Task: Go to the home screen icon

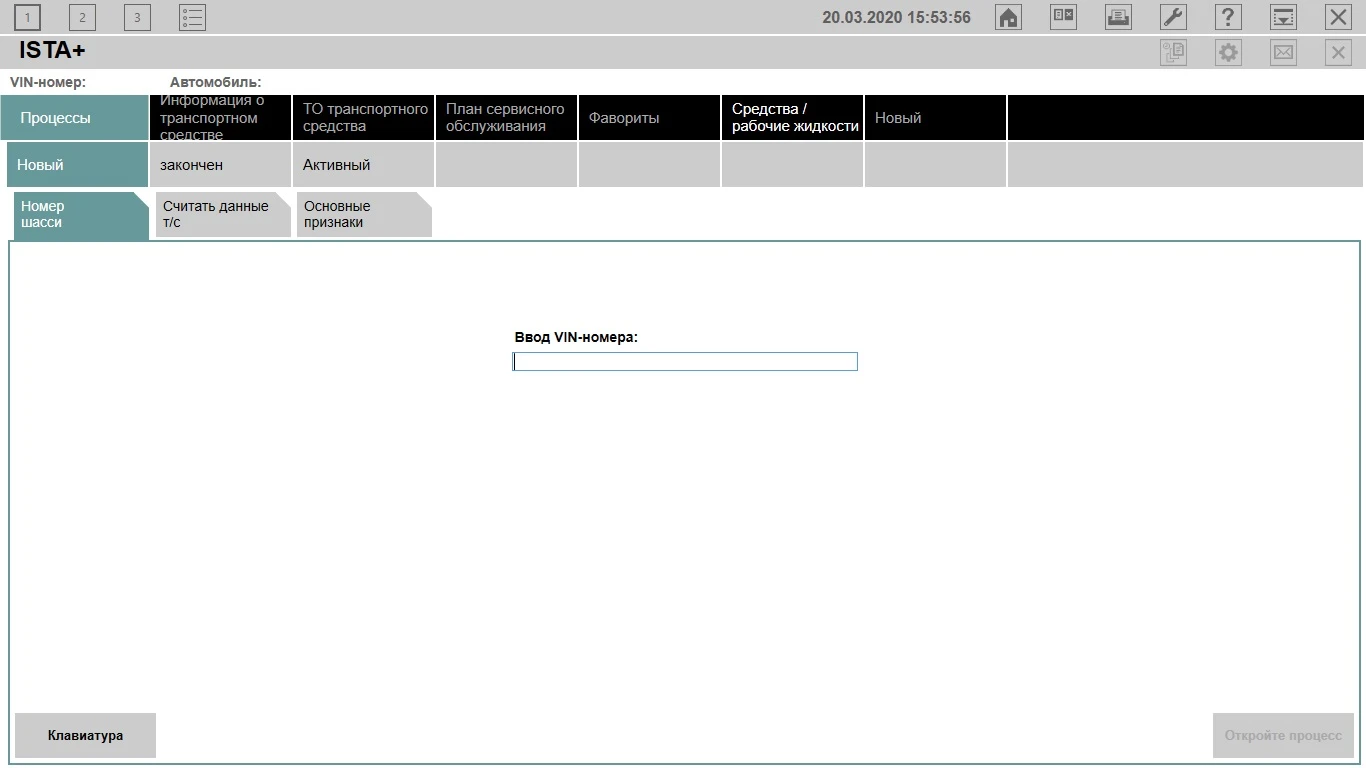Action: point(1009,17)
